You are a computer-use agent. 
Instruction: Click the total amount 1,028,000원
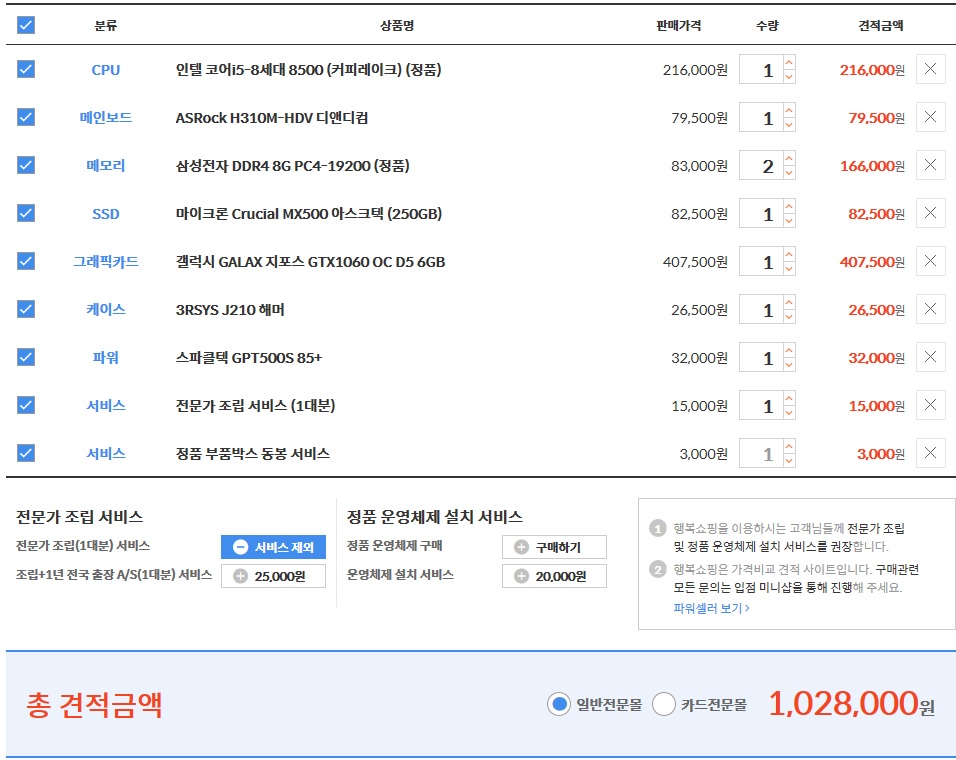coord(851,704)
